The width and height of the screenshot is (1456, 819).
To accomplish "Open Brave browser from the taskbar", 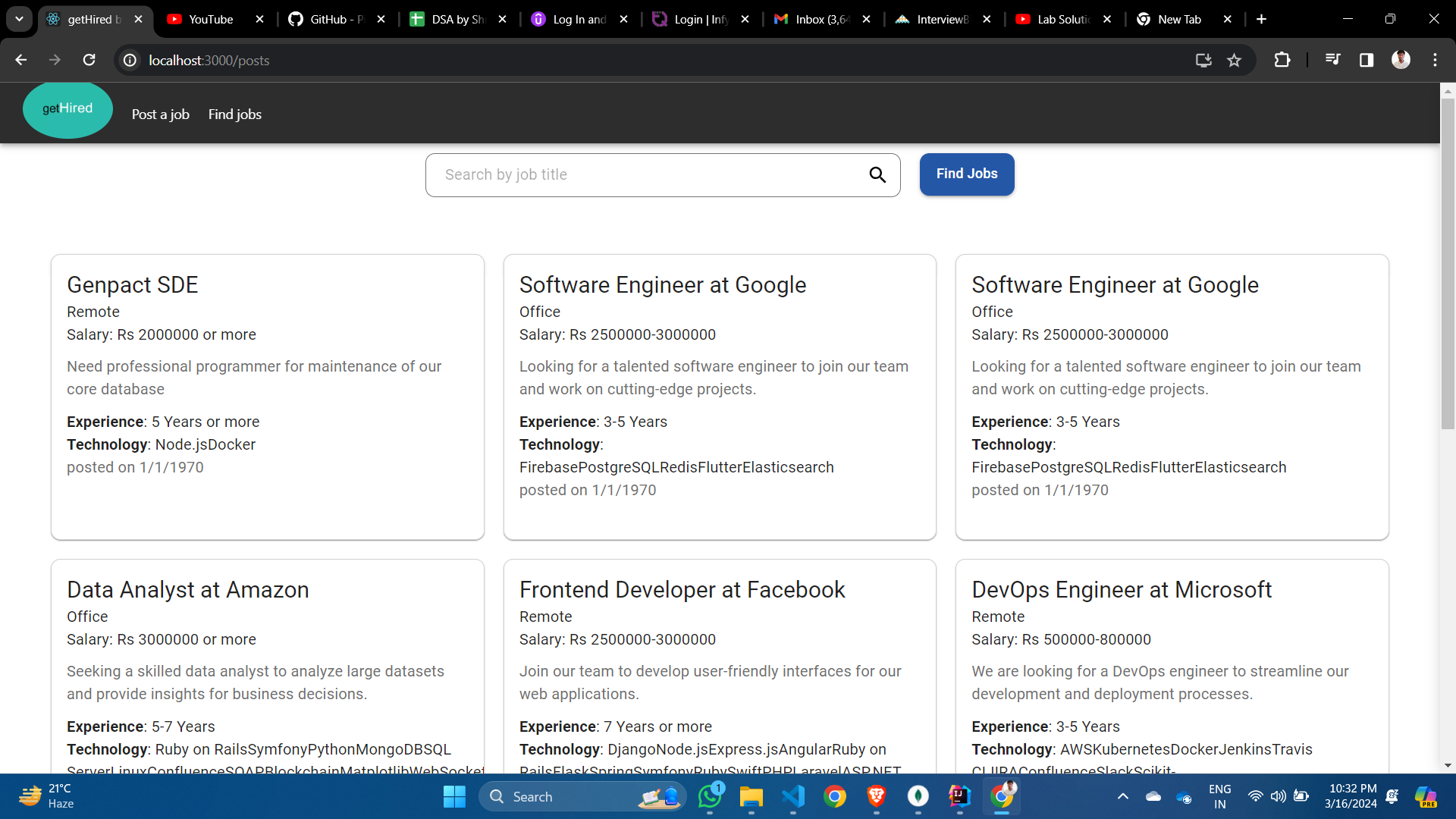I will 877,796.
